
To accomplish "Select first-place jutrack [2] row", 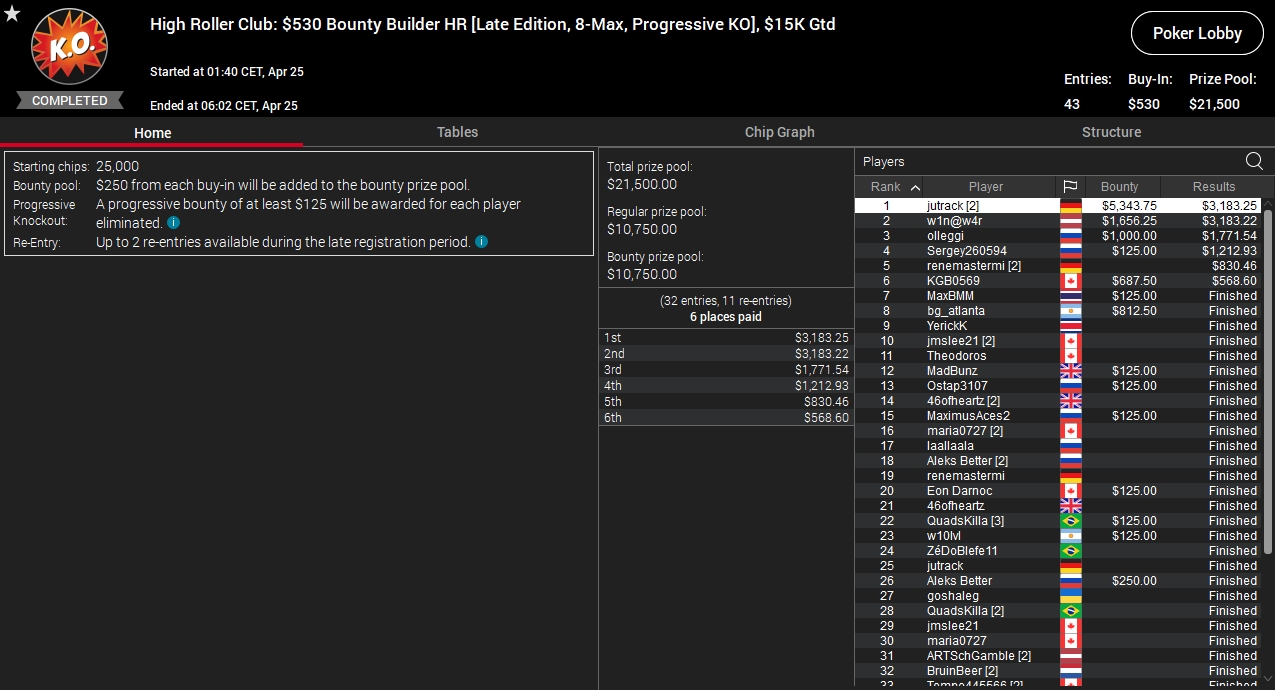I will coord(1059,206).
